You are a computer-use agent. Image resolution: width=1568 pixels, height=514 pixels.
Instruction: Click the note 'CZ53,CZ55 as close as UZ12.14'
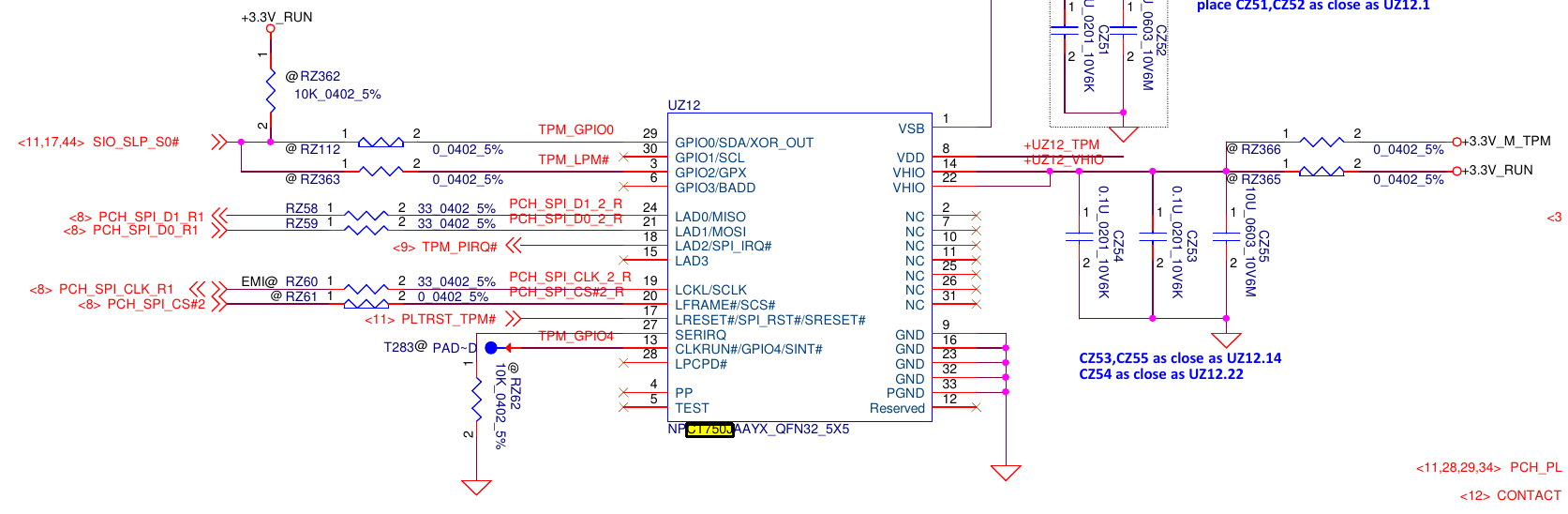1180,358
